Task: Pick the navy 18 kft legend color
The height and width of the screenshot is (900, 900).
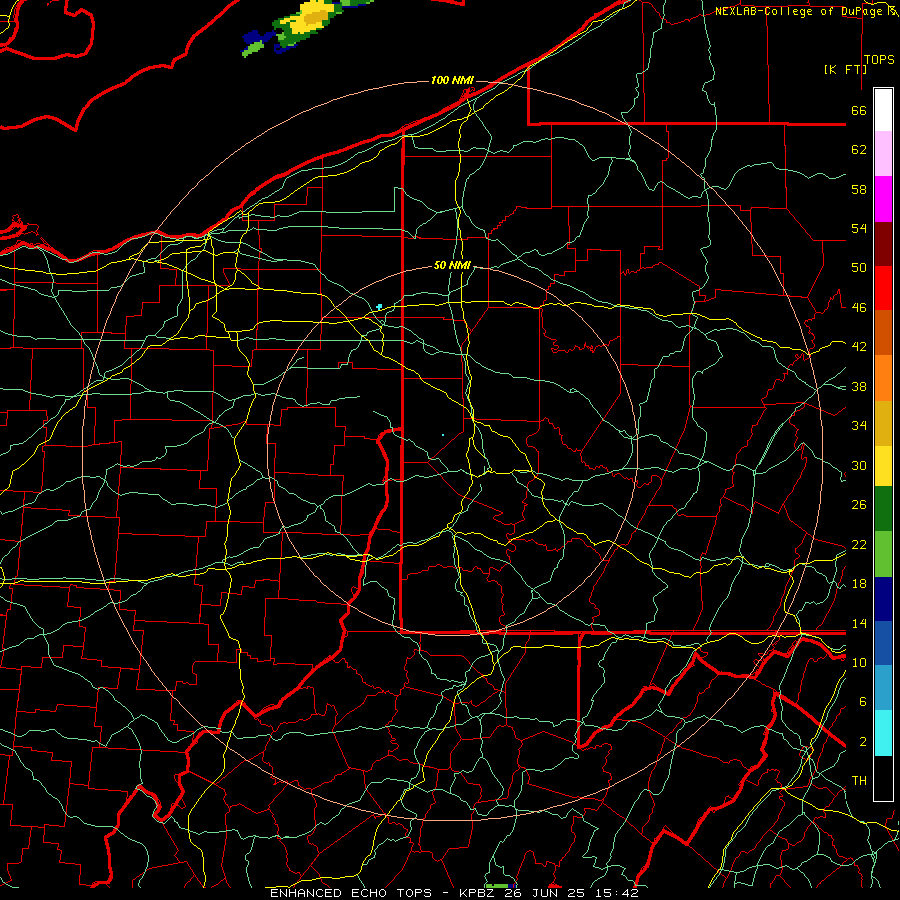Action: (883, 599)
